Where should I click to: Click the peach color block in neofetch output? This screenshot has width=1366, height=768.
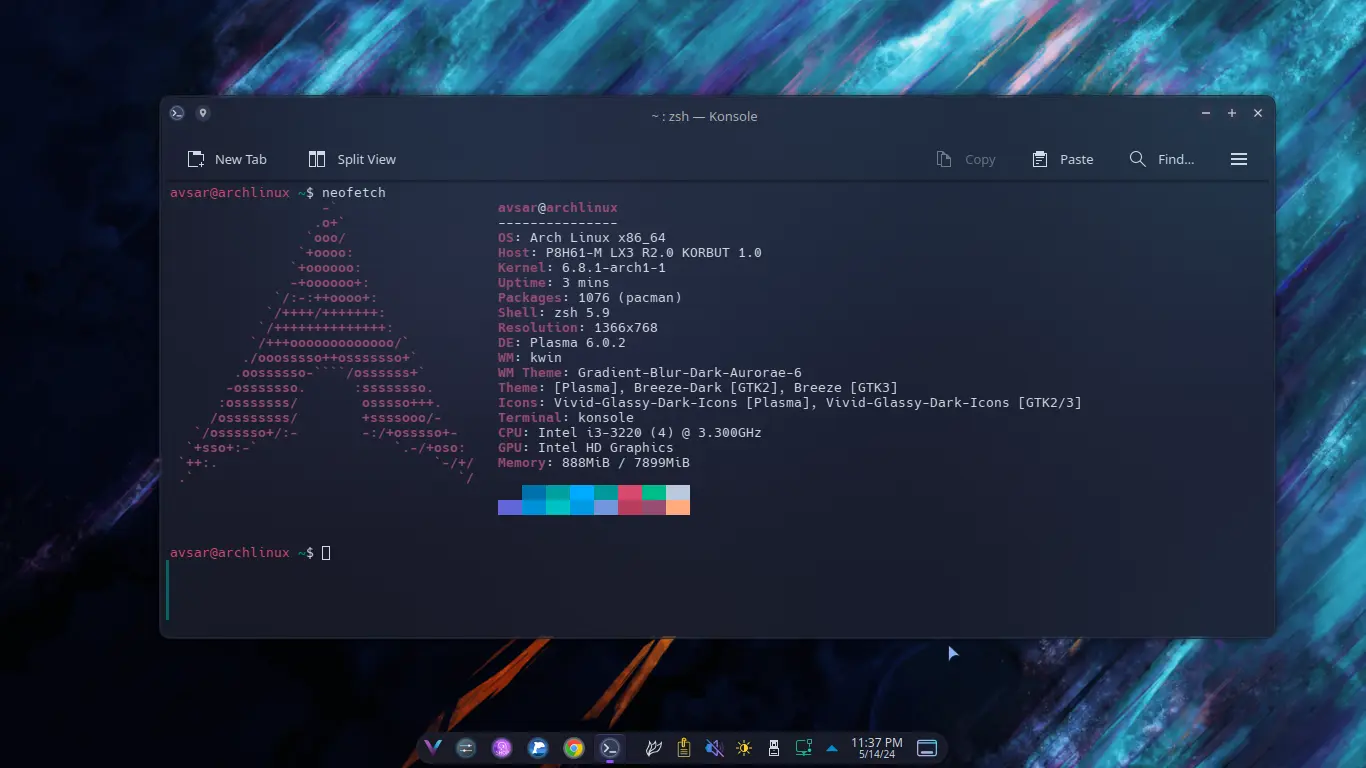[678, 507]
